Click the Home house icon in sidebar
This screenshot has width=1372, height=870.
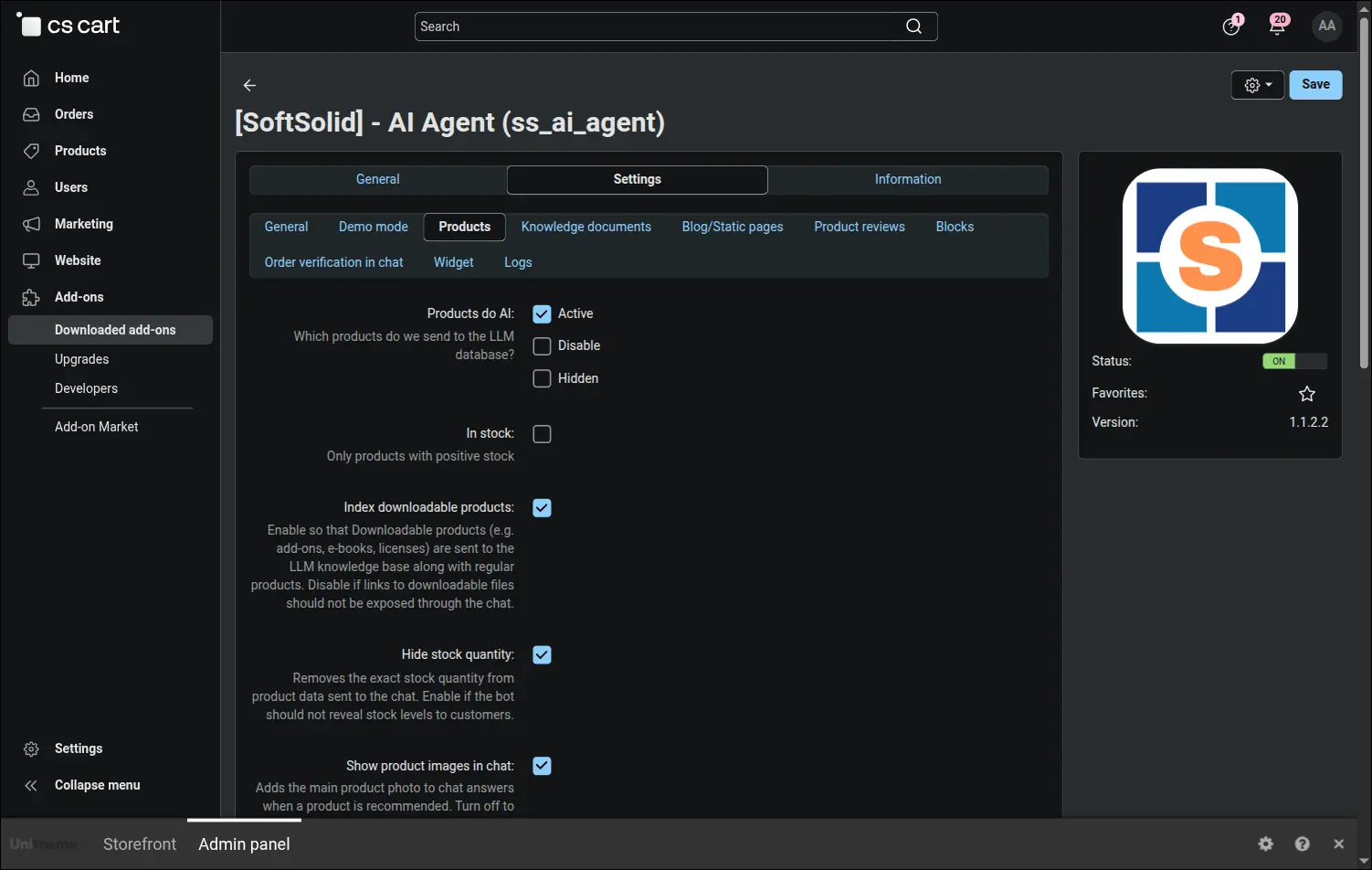click(x=31, y=78)
